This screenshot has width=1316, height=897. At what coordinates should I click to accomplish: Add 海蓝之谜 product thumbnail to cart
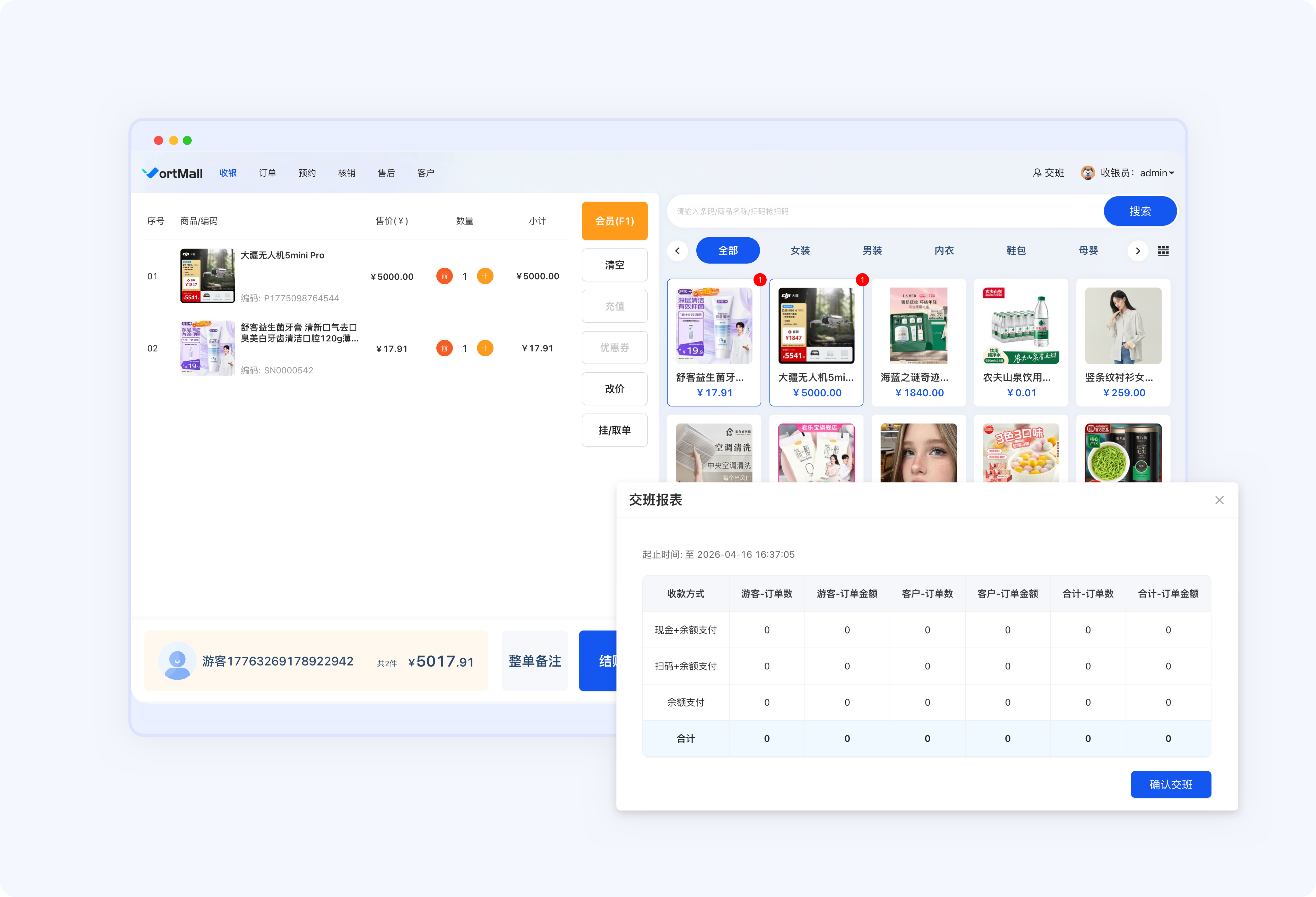[x=918, y=326]
